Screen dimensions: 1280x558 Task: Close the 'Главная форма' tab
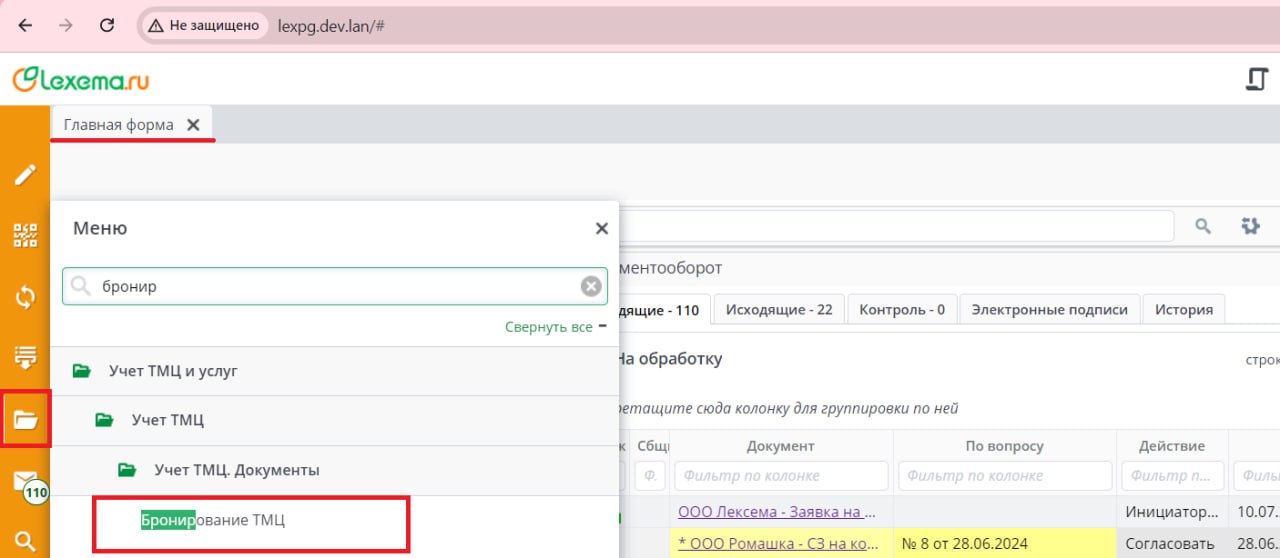click(193, 125)
